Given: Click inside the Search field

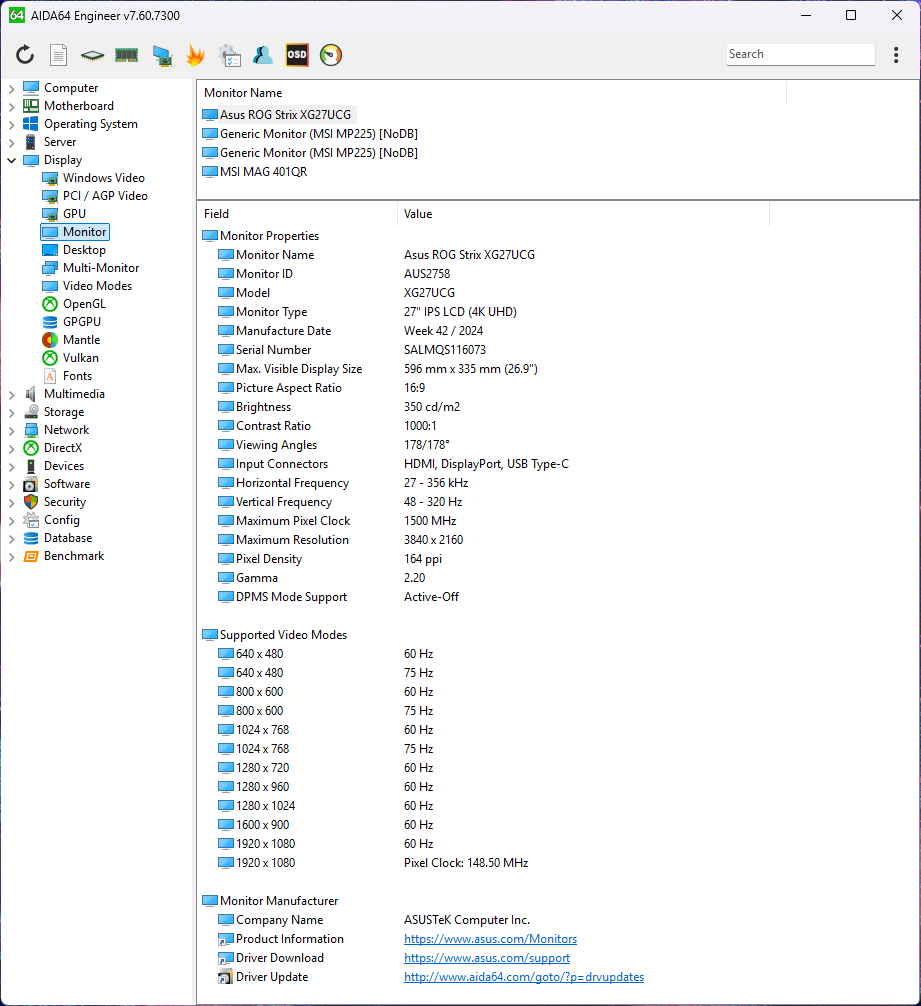Looking at the screenshot, I should tap(800, 54).
